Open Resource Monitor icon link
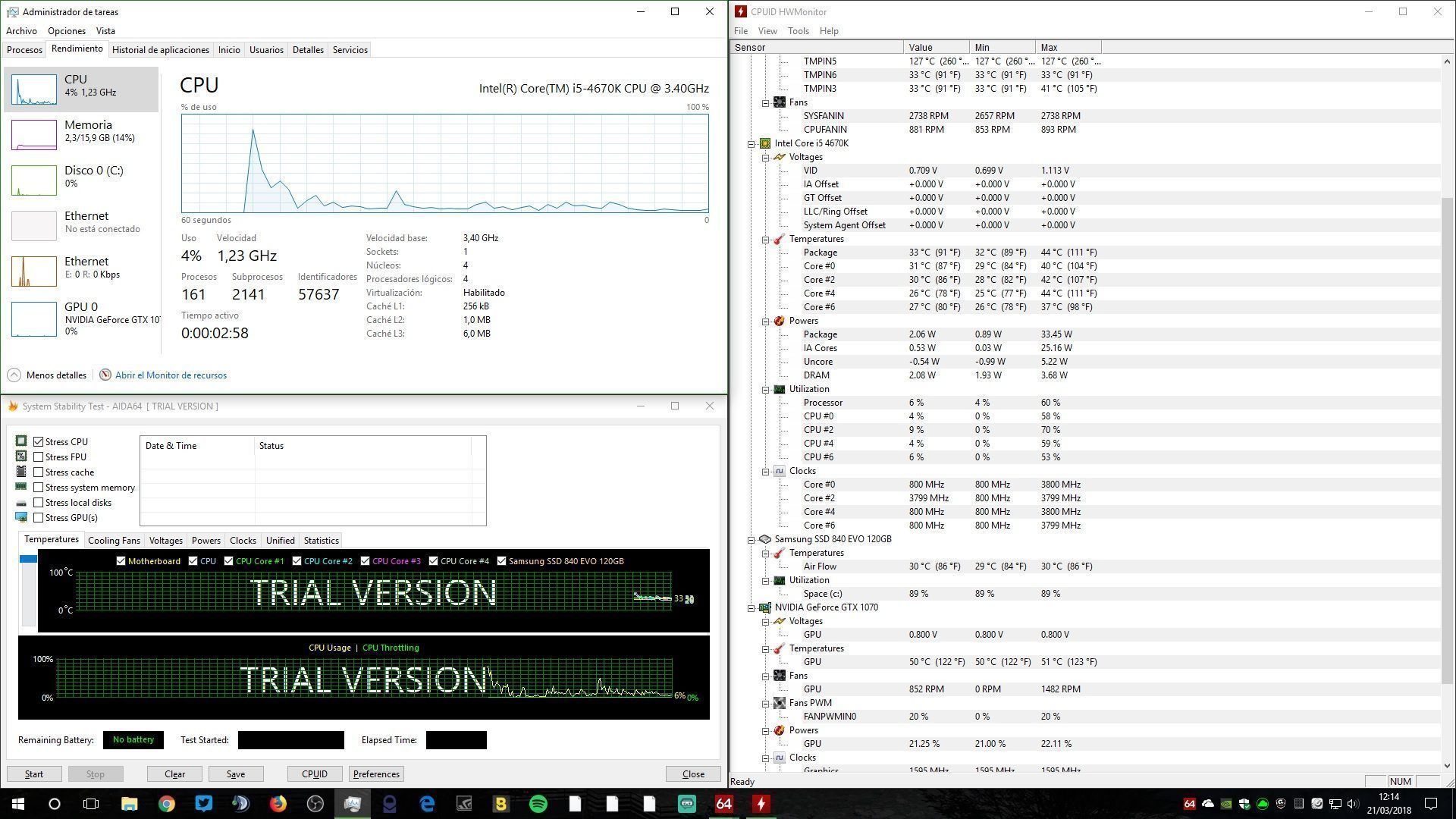Screen dimensions: 1456x819 click(x=105, y=375)
